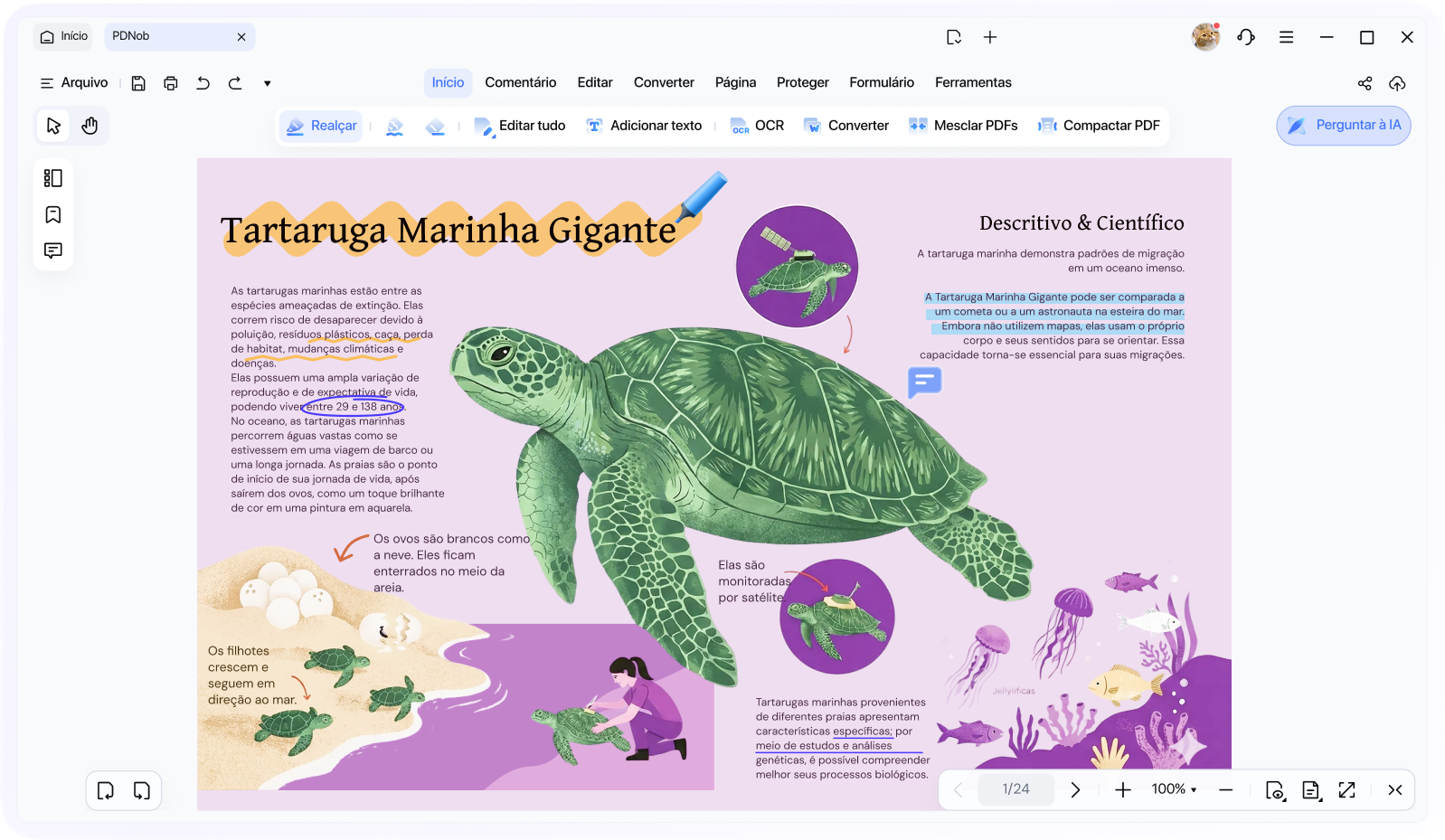This screenshot has height=840, width=1445.
Task: Click the page number field 1/24
Action: [x=1015, y=789]
